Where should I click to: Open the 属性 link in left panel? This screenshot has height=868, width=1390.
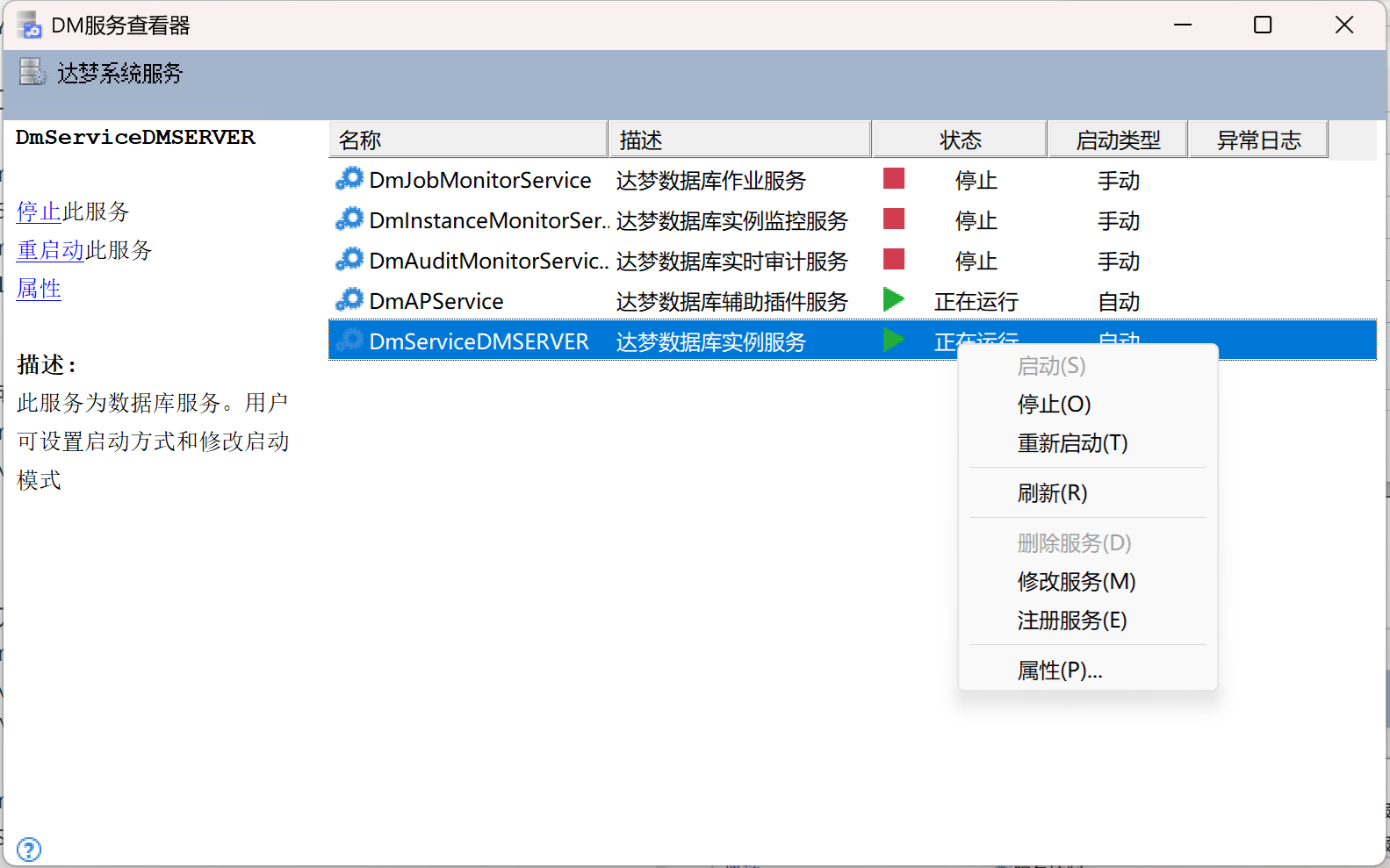39,289
